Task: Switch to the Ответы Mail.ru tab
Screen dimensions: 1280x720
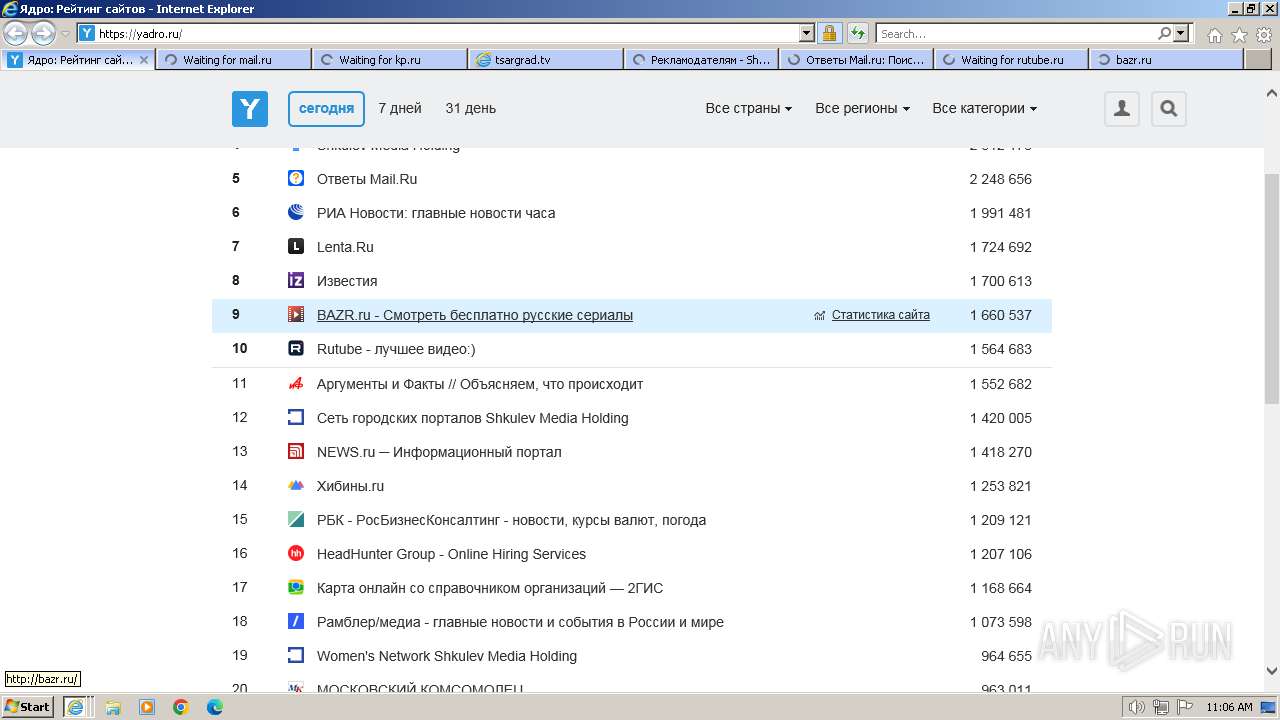Action: click(x=856, y=60)
